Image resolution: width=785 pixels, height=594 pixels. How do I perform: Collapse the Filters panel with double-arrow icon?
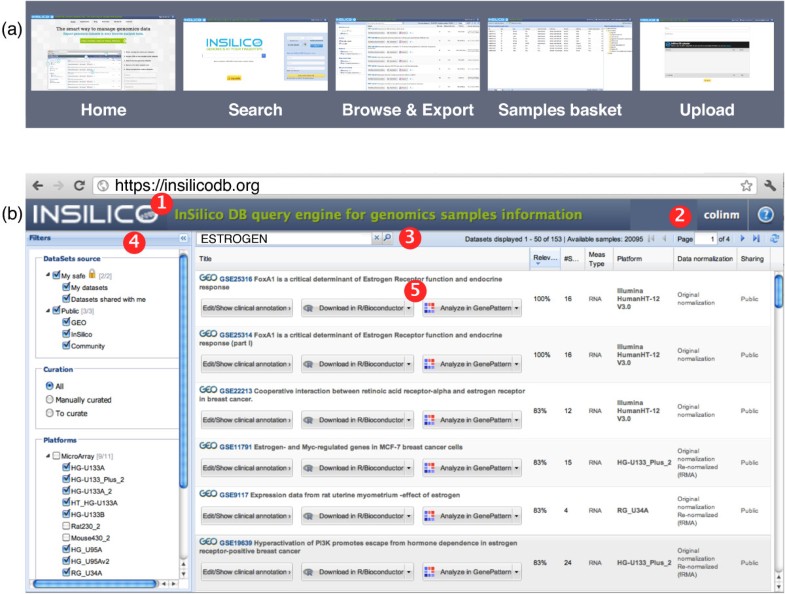(183, 238)
